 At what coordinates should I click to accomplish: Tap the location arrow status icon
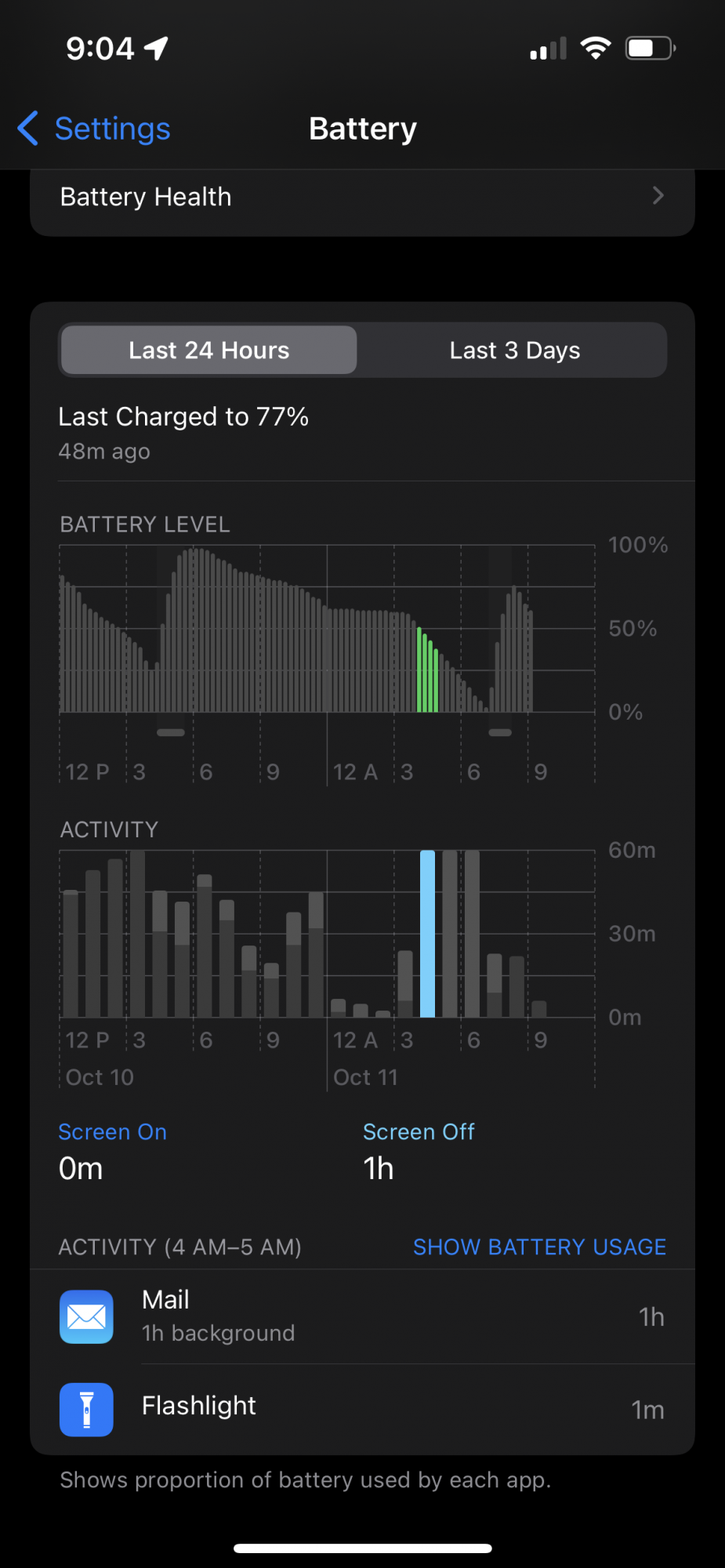click(157, 49)
